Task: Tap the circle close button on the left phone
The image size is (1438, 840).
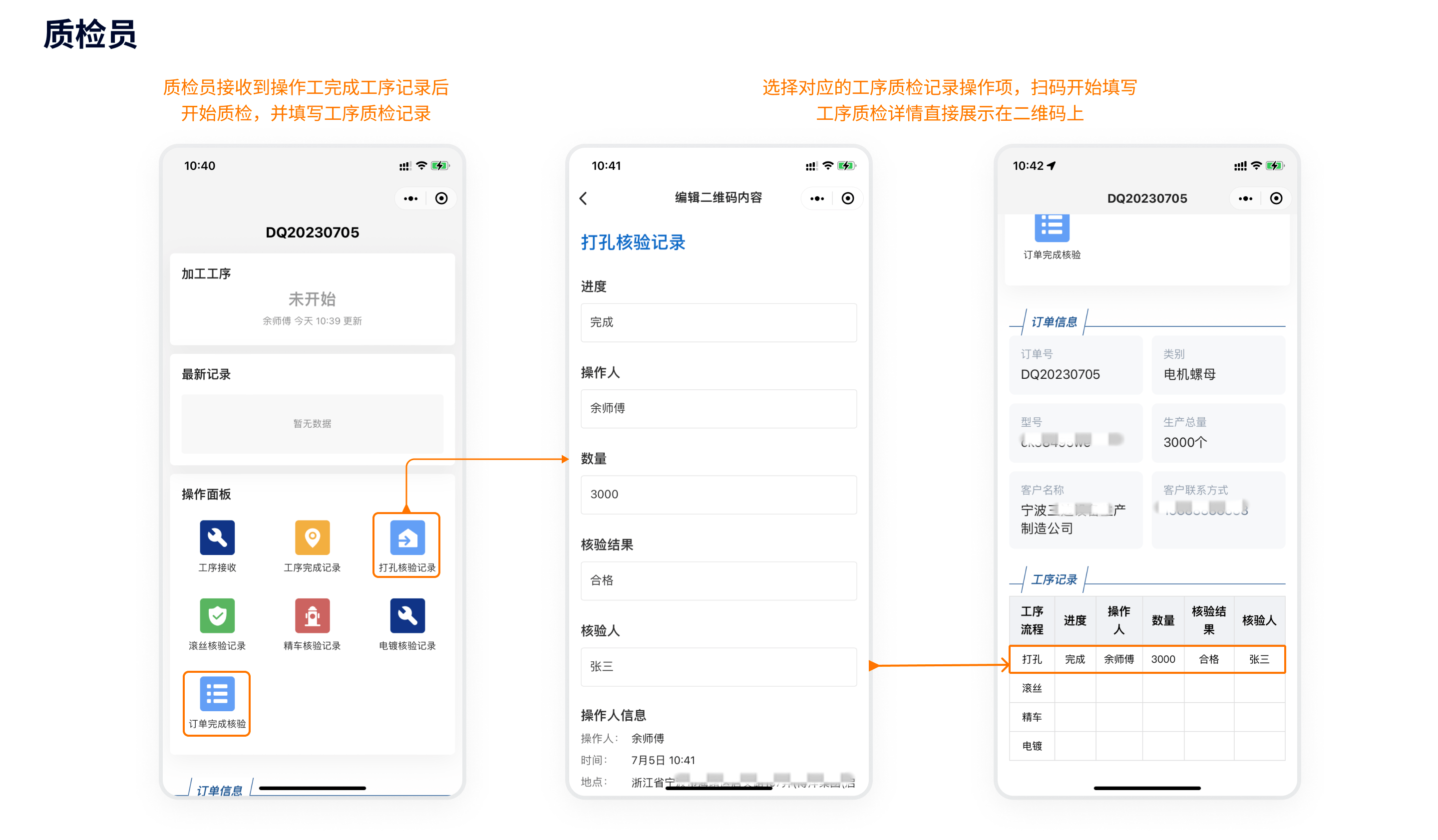Action: 441,199
